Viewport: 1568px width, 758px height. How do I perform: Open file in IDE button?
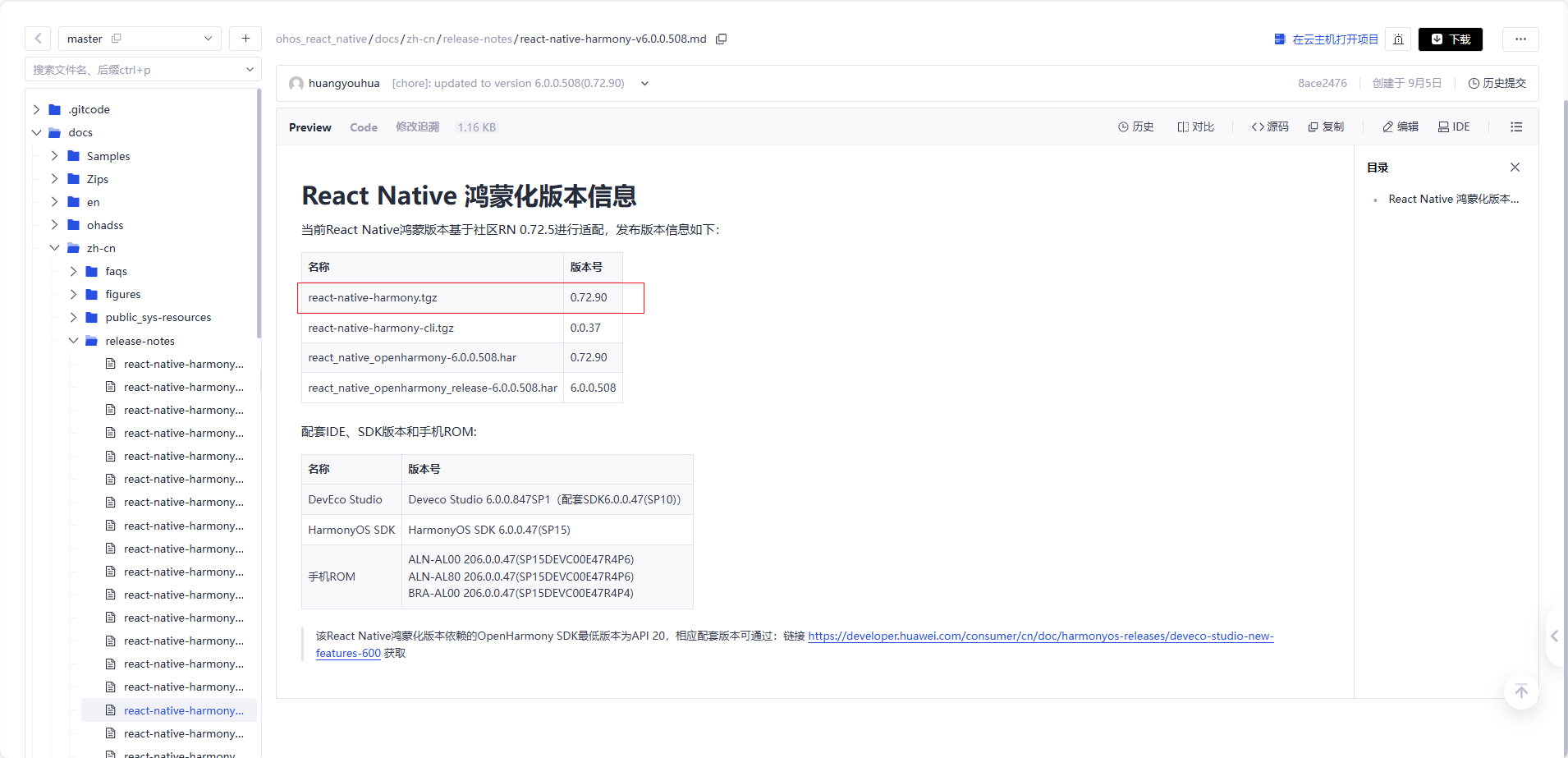pos(1454,126)
